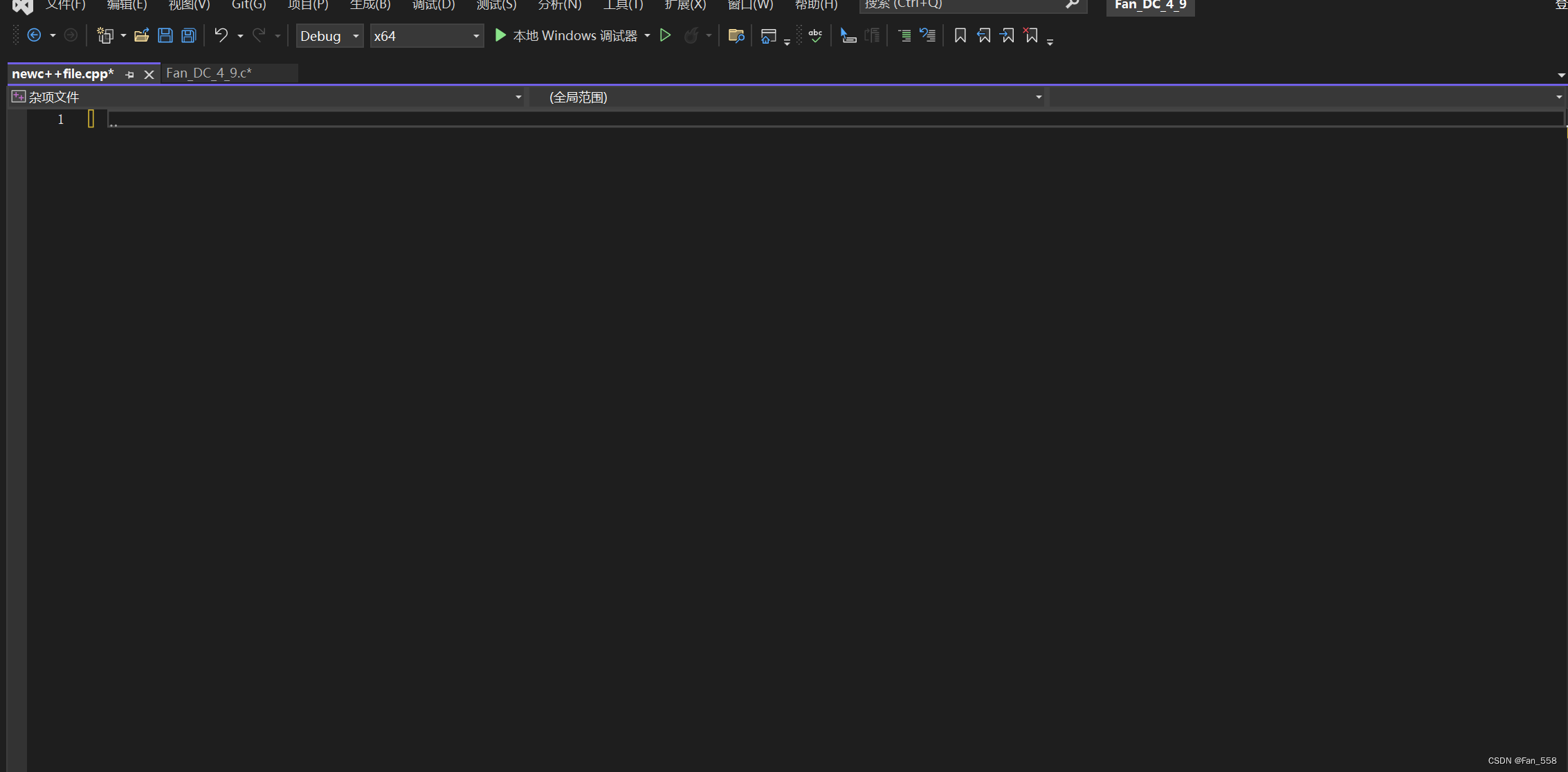Save the current file with single disk icon
1568x772 pixels.
point(165,35)
